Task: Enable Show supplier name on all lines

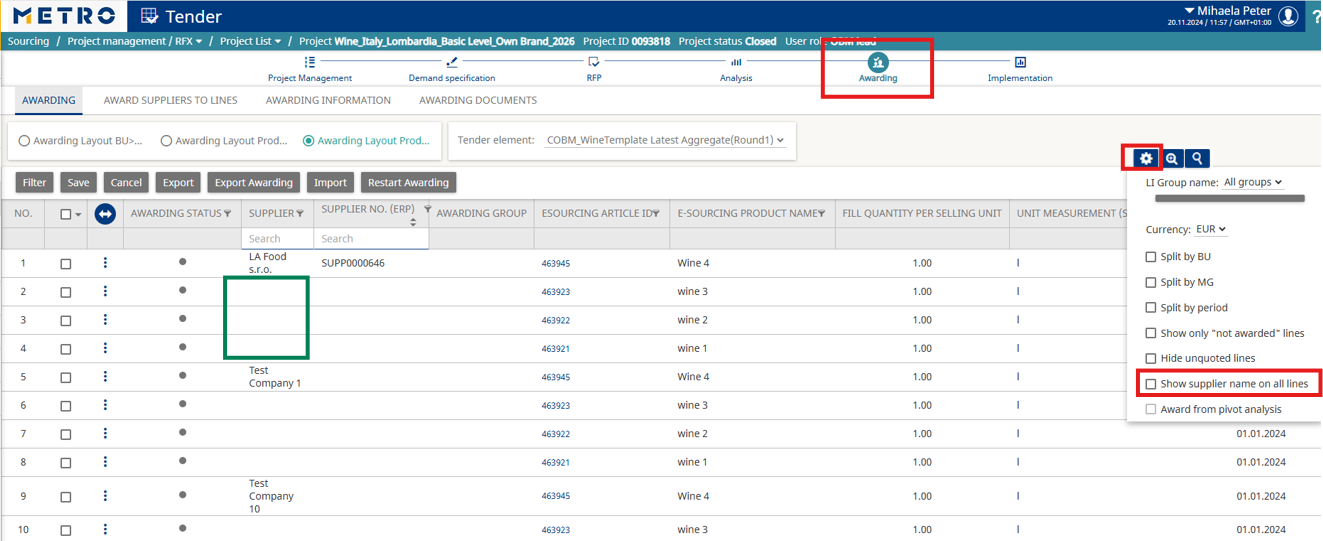Action: pyautogui.click(x=1151, y=384)
